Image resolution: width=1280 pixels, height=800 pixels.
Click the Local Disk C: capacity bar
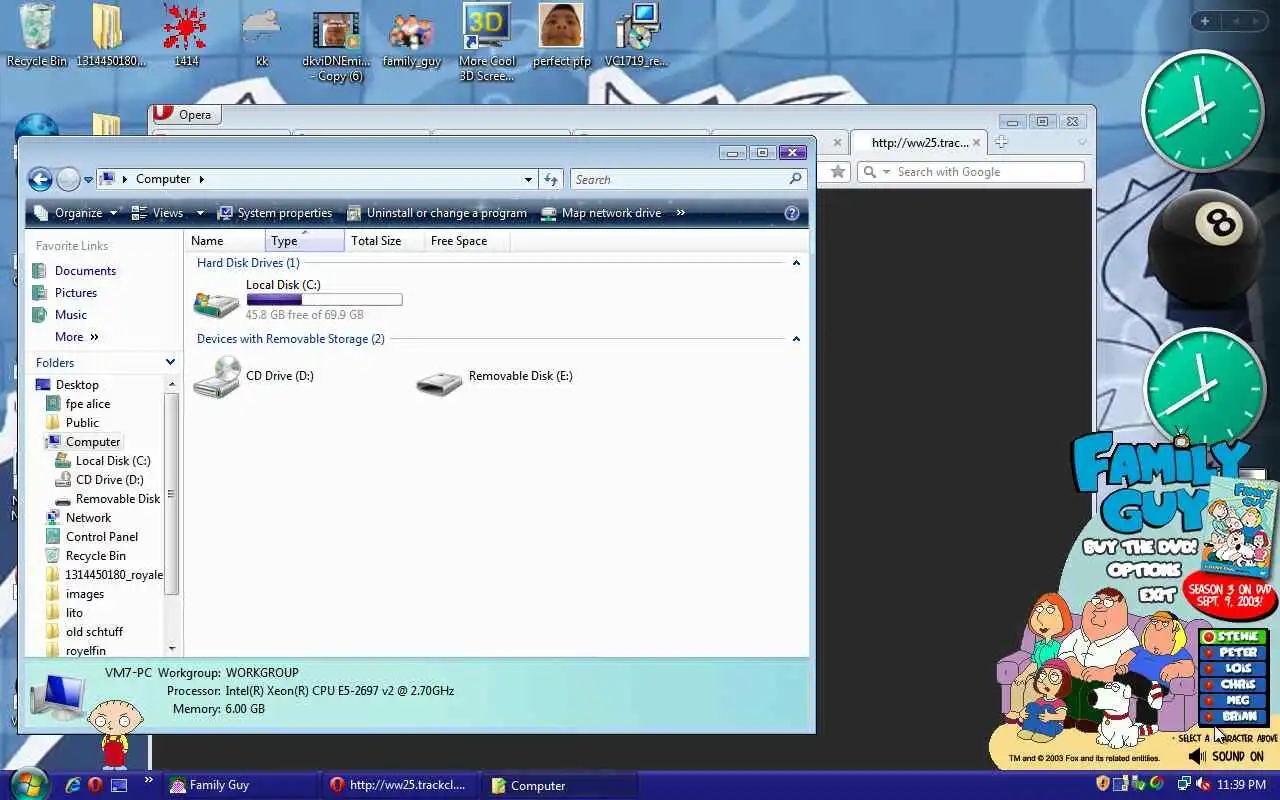324,300
